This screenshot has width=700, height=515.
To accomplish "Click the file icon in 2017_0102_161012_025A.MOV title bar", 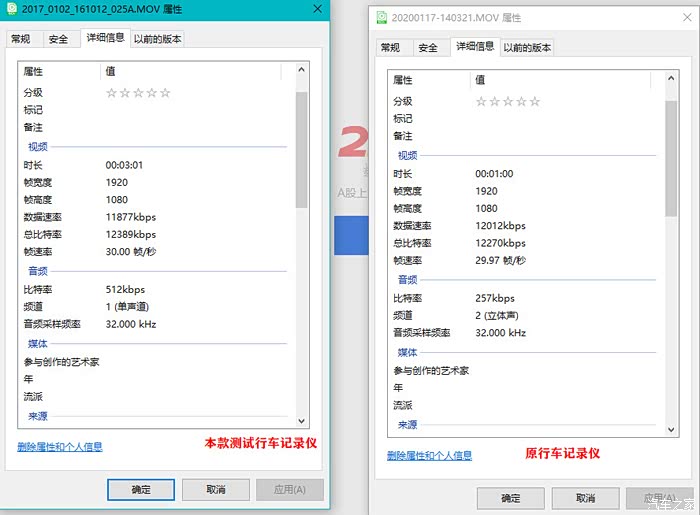I will click(x=11, y=9).
